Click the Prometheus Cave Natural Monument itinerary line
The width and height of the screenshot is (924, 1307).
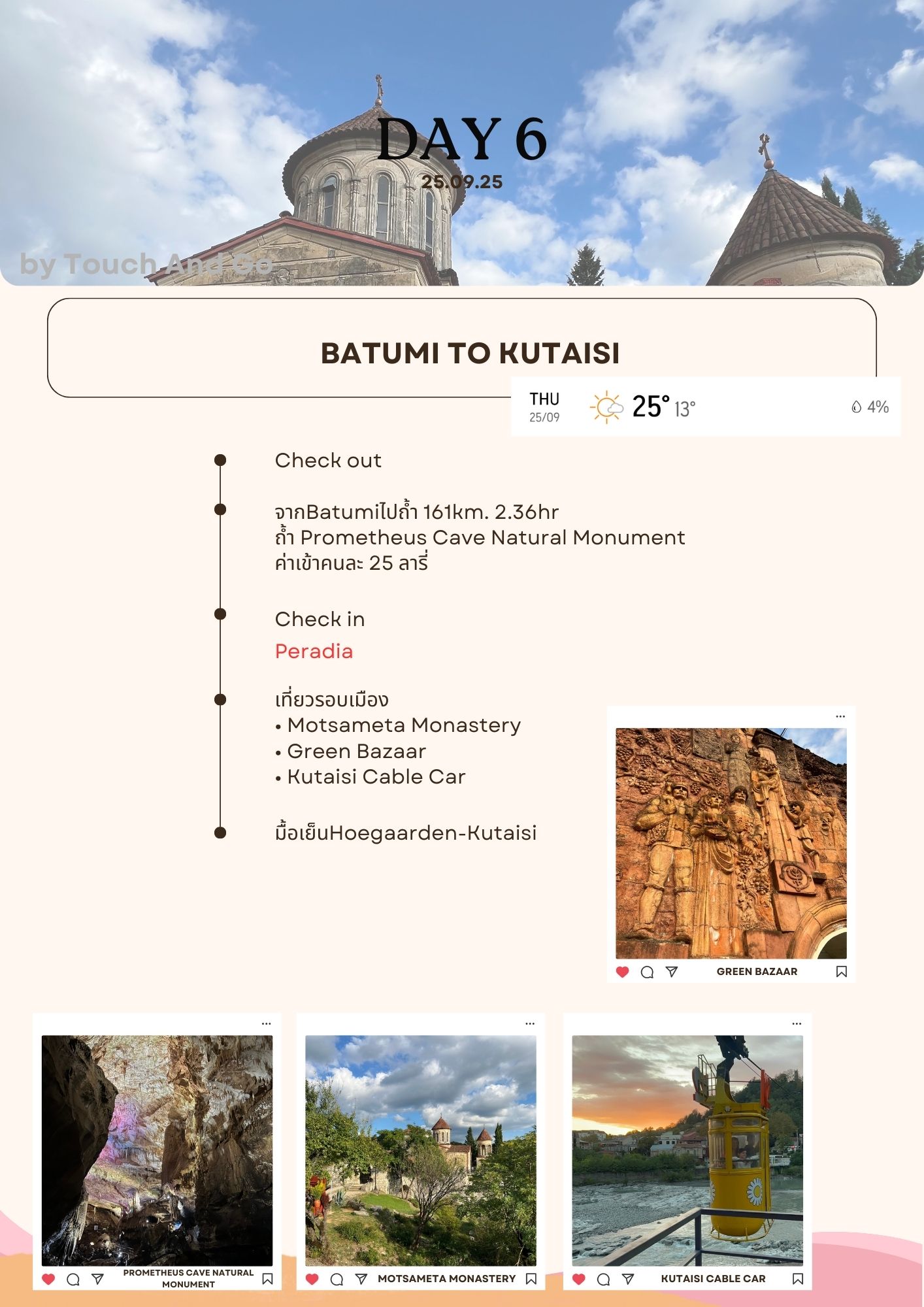pyautogui.click(x=480, y=537)
